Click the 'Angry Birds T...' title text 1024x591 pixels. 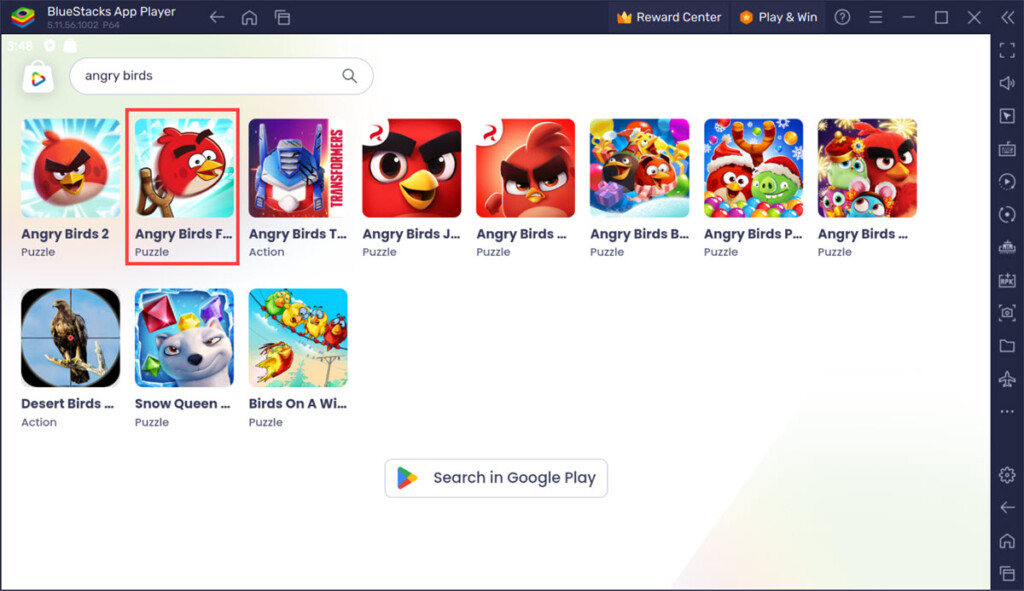click(297, 234)
